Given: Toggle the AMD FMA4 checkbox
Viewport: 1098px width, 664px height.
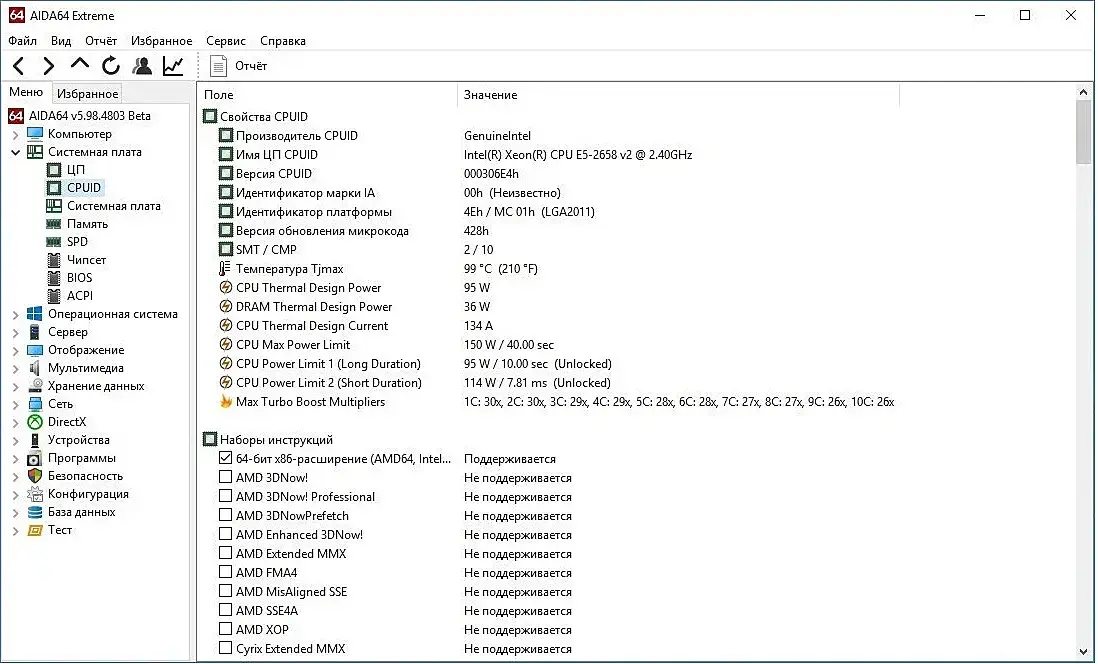Looking at the screenshot, I should pyautogui.click(x=225, y=572).
